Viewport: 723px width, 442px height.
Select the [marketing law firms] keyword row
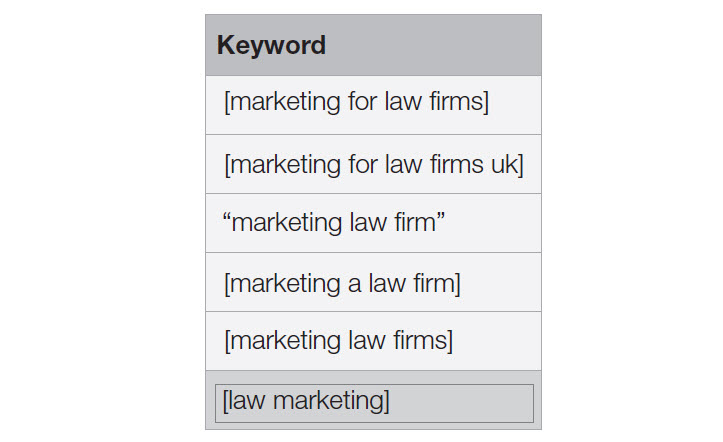pyautogui.click(x=373, y=341)
